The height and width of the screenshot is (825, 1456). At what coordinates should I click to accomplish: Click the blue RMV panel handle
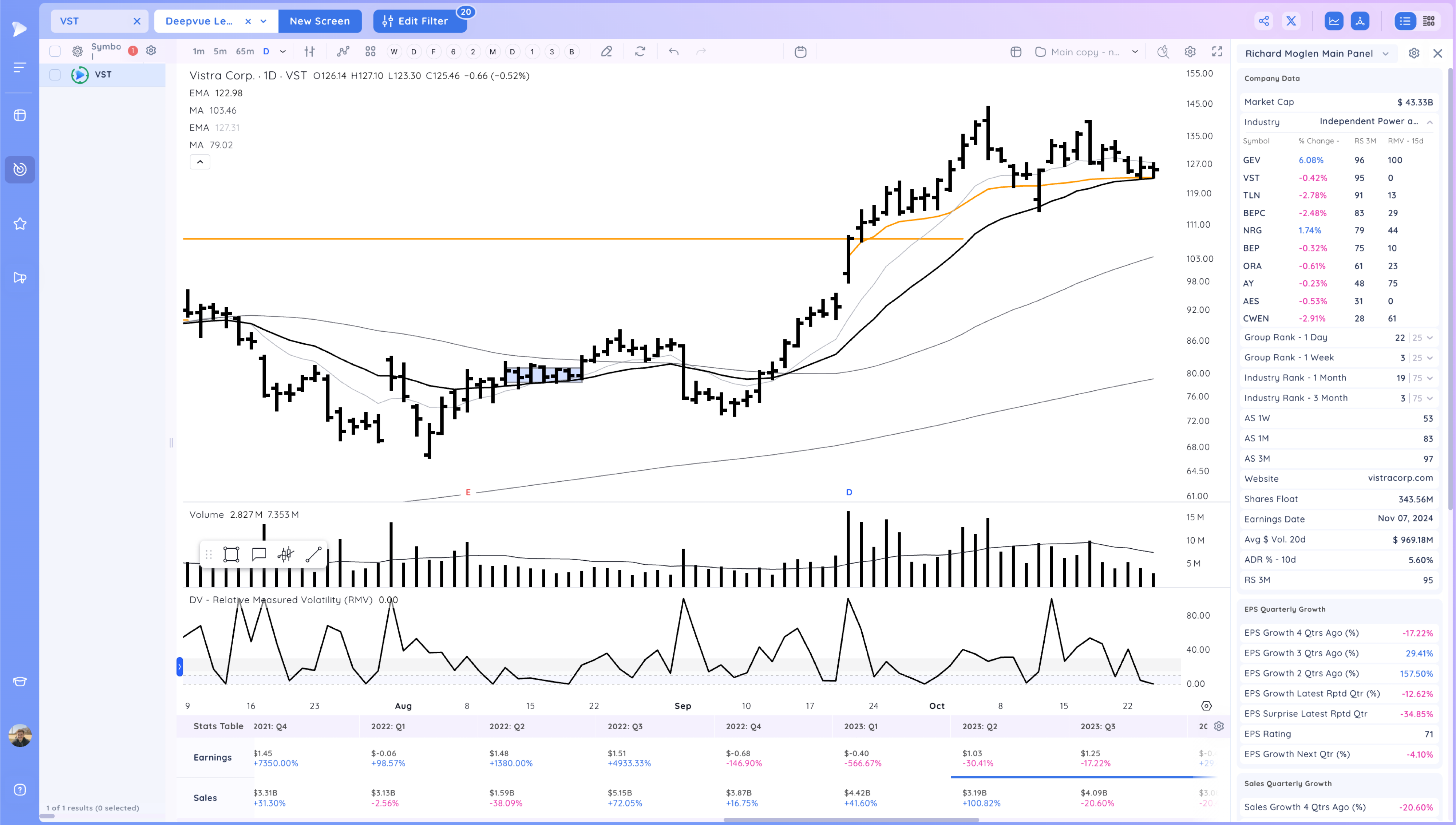pyautogui.click(x=179, y=666)
